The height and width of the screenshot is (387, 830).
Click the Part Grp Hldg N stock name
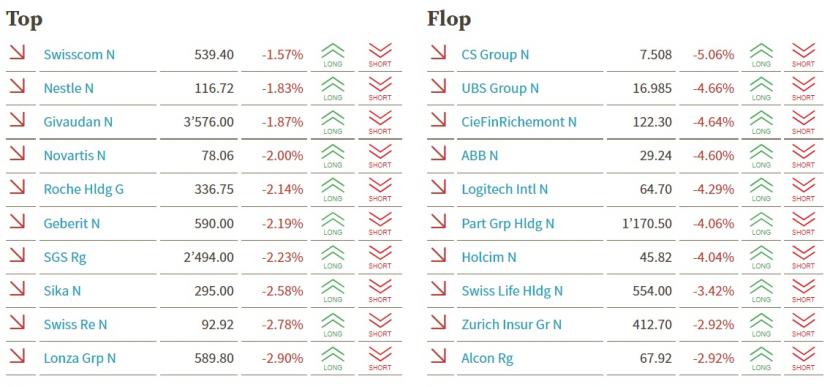508,224
